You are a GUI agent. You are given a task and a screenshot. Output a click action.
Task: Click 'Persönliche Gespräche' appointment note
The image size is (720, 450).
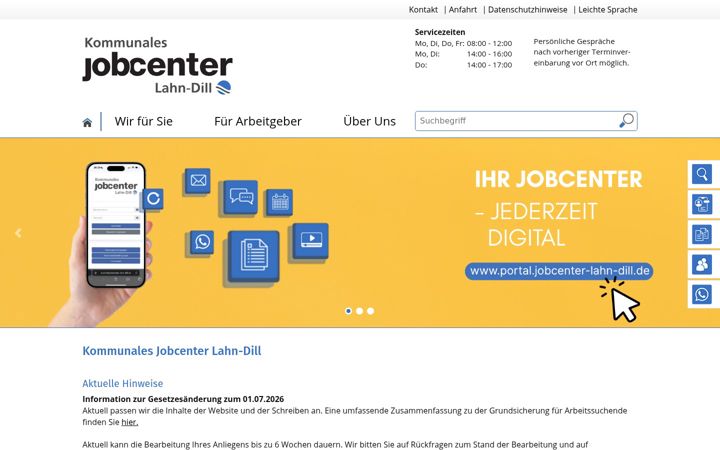tap(574, 41)
